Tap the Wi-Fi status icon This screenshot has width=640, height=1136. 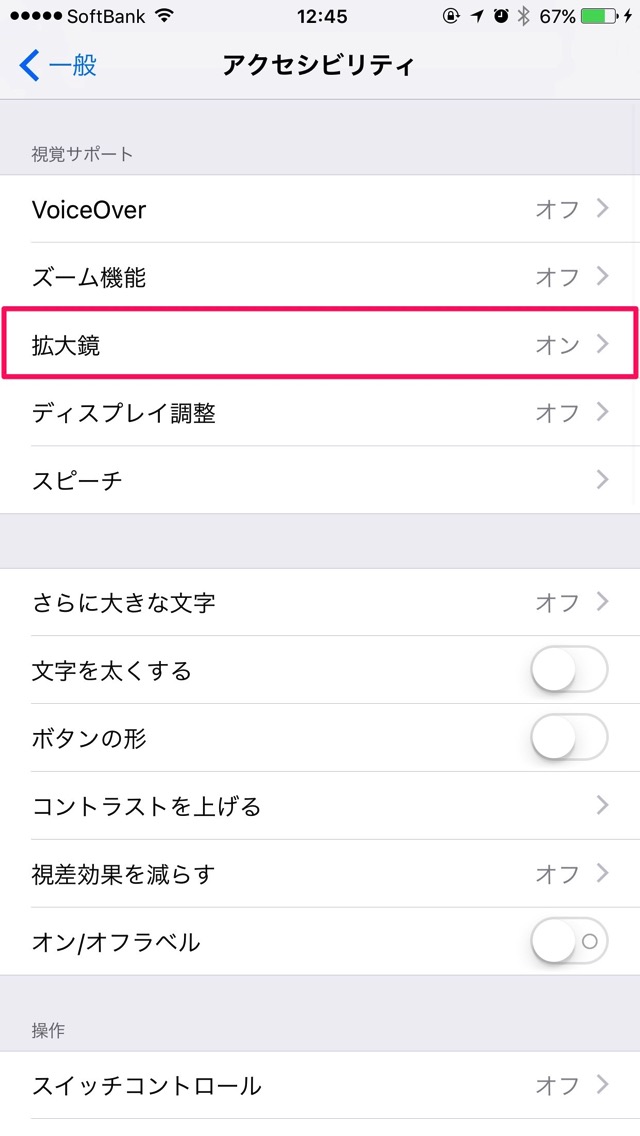coord(165,15)
